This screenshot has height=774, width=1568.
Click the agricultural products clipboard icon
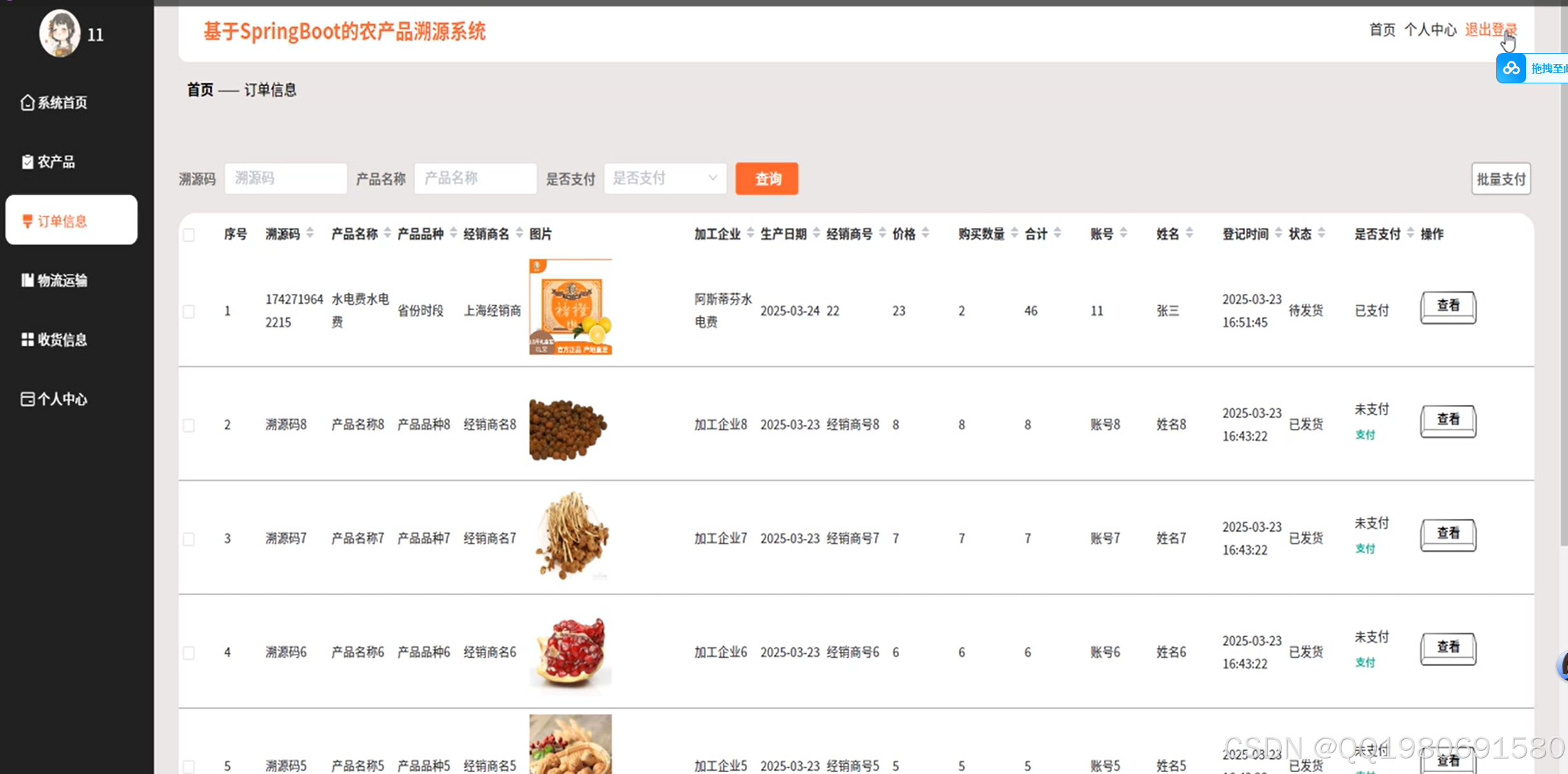pos(27,162)
